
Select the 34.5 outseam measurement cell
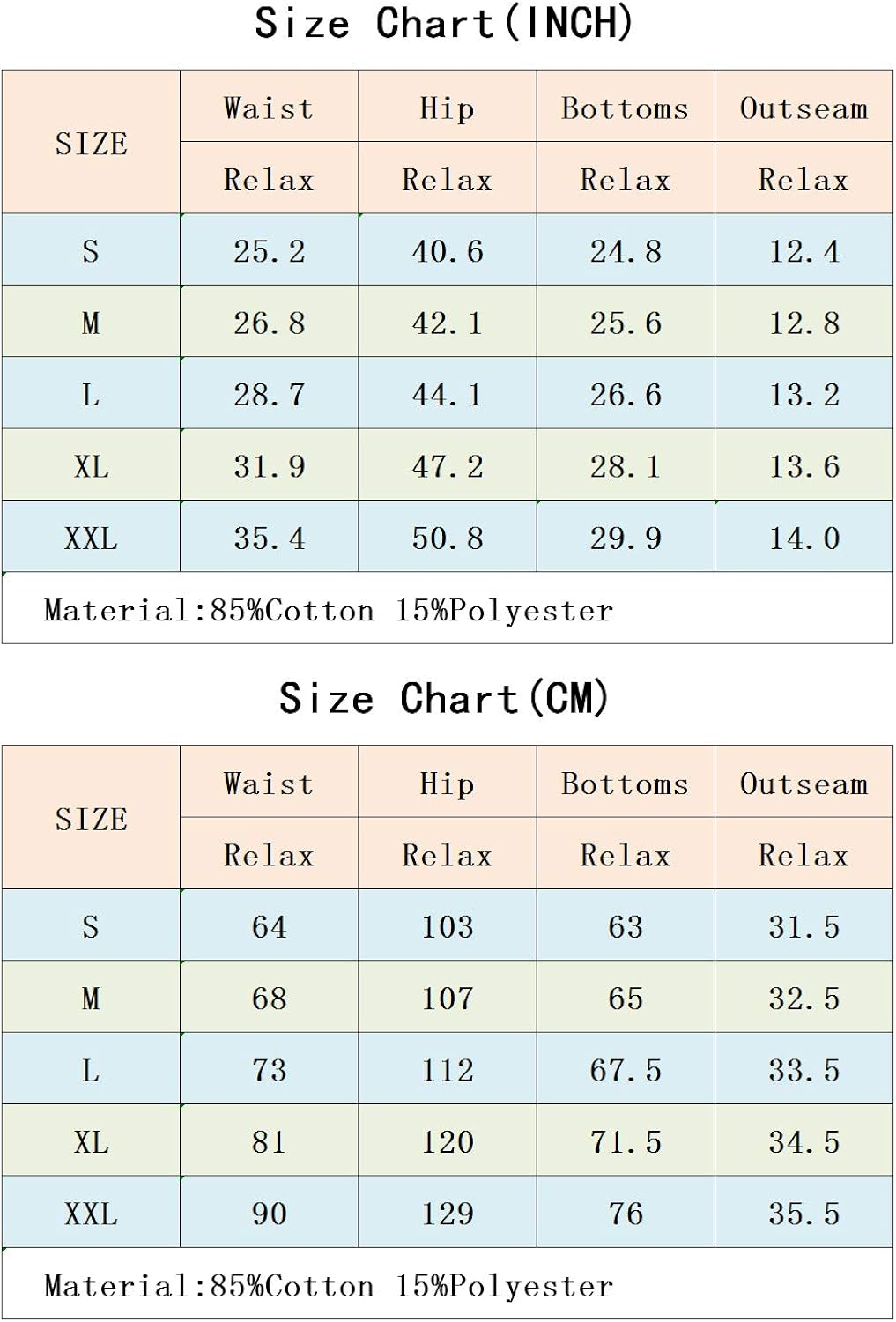tap(803, 1142)
